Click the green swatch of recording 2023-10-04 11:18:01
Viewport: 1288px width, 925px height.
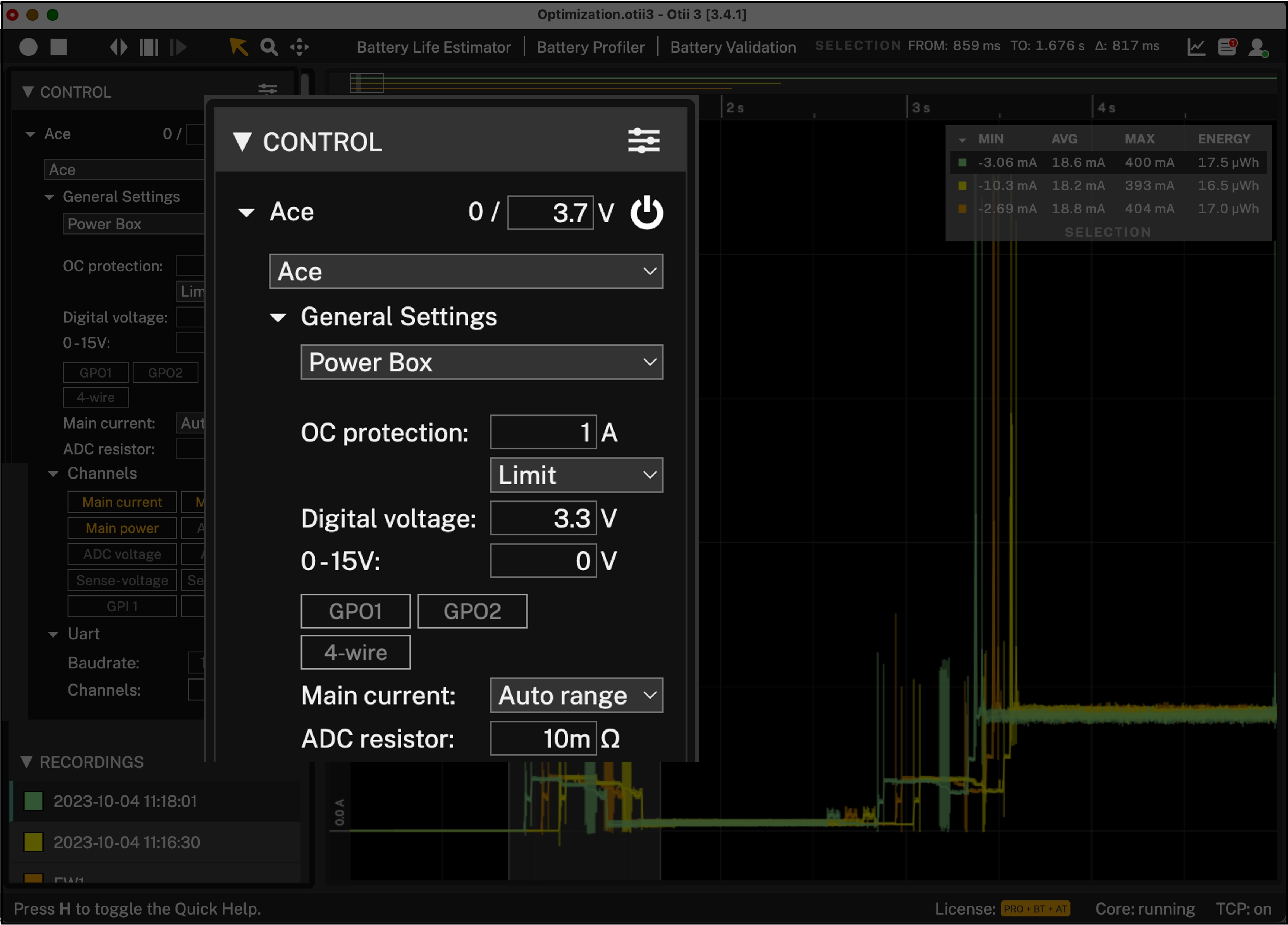[x=33, y=802]
